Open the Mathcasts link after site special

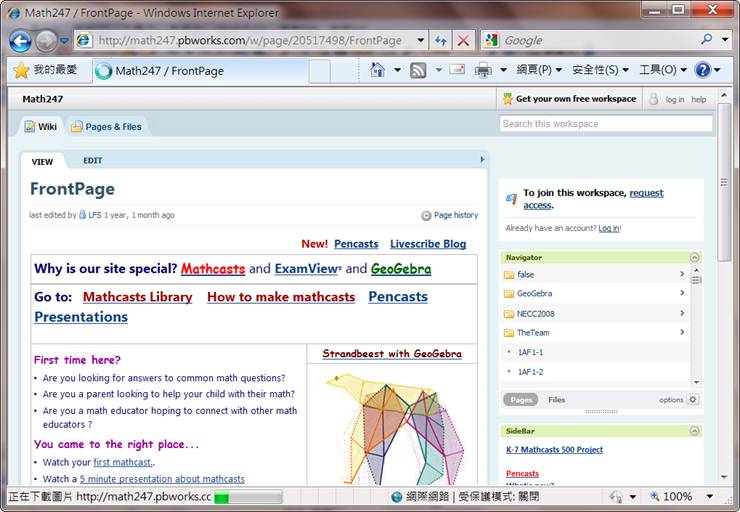click(x=213, y=269)
